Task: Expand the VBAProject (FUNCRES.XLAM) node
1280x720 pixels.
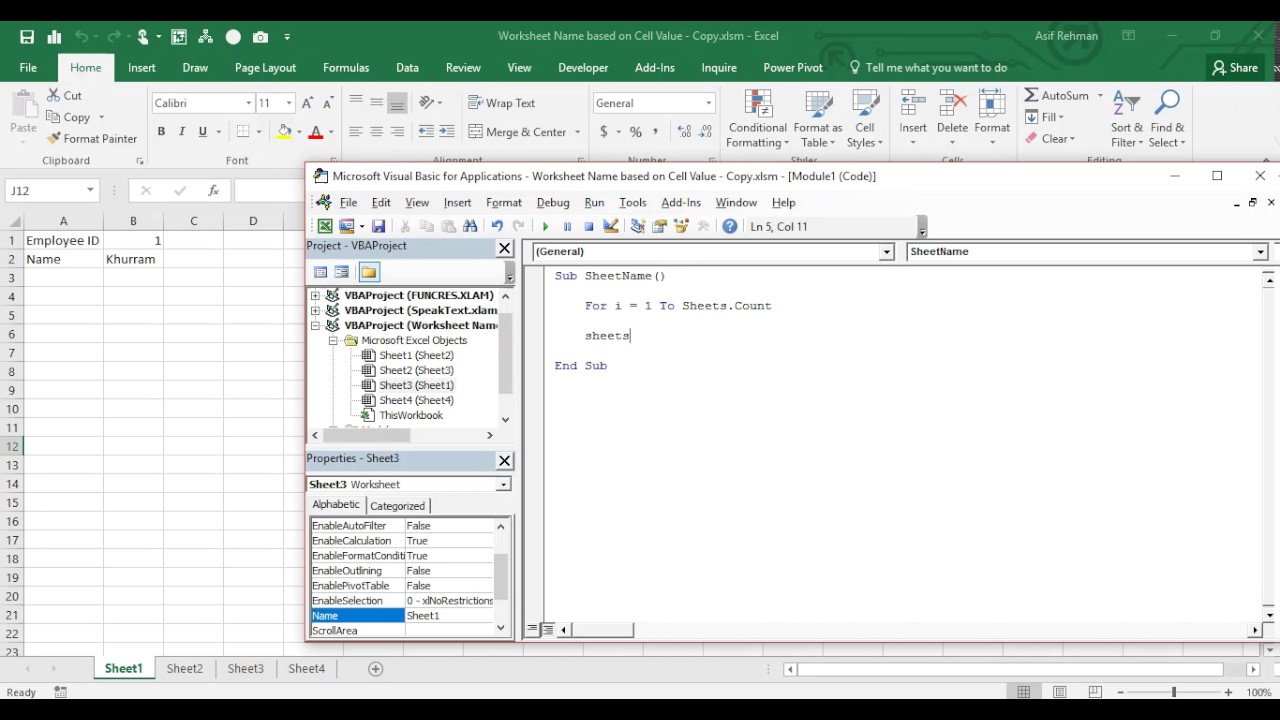Action: [316, 296]
